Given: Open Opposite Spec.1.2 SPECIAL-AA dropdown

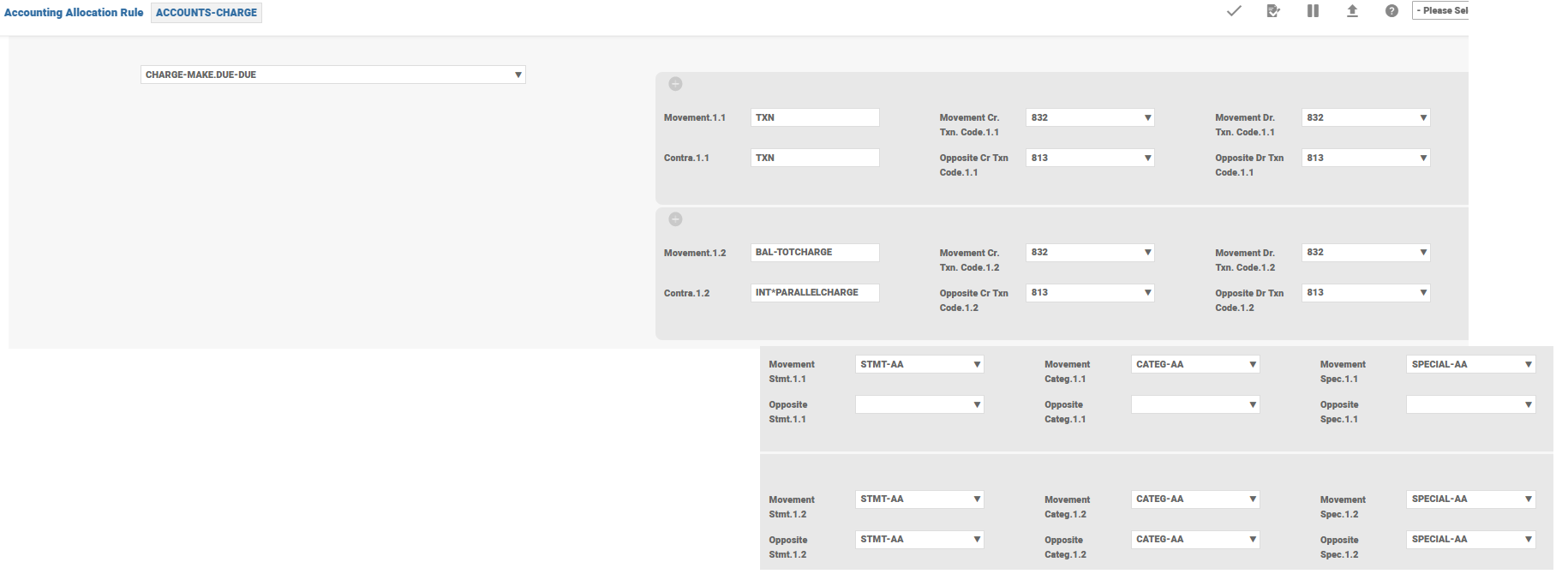Looking at the screenshot, I should [1470, 540].
